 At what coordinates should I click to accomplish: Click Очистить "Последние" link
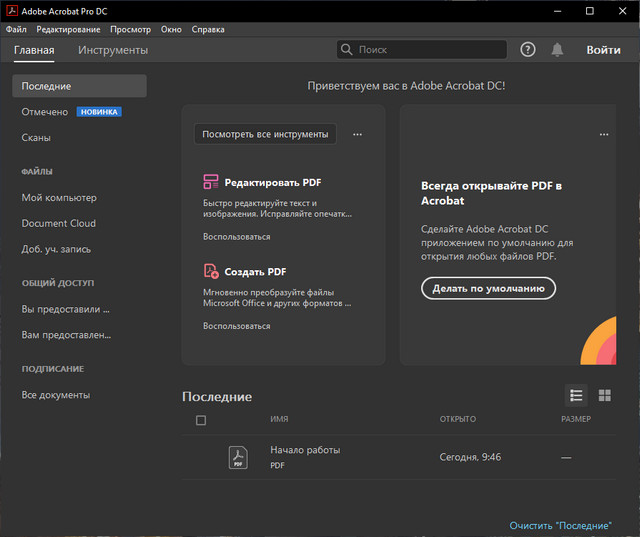click(x=559, y=525)
